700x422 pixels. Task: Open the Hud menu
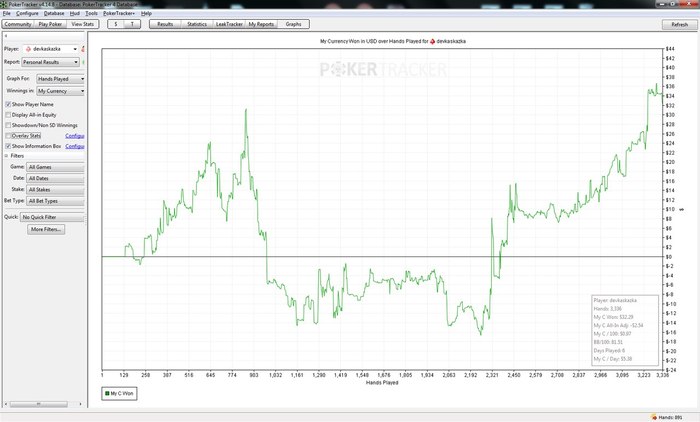click(x=75, y=13)
